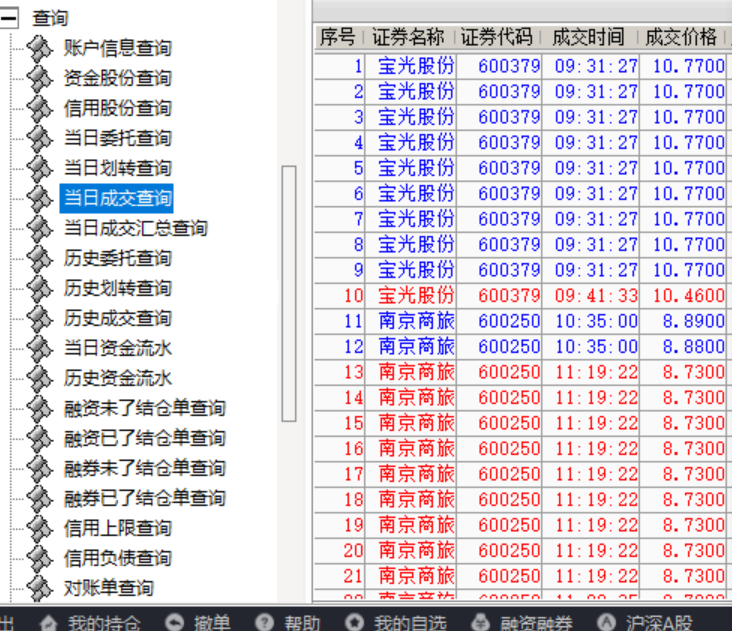Click the icon beside 融券未了结仓单查询
Screen dimensions: 732x631
(x=40, y=468)
